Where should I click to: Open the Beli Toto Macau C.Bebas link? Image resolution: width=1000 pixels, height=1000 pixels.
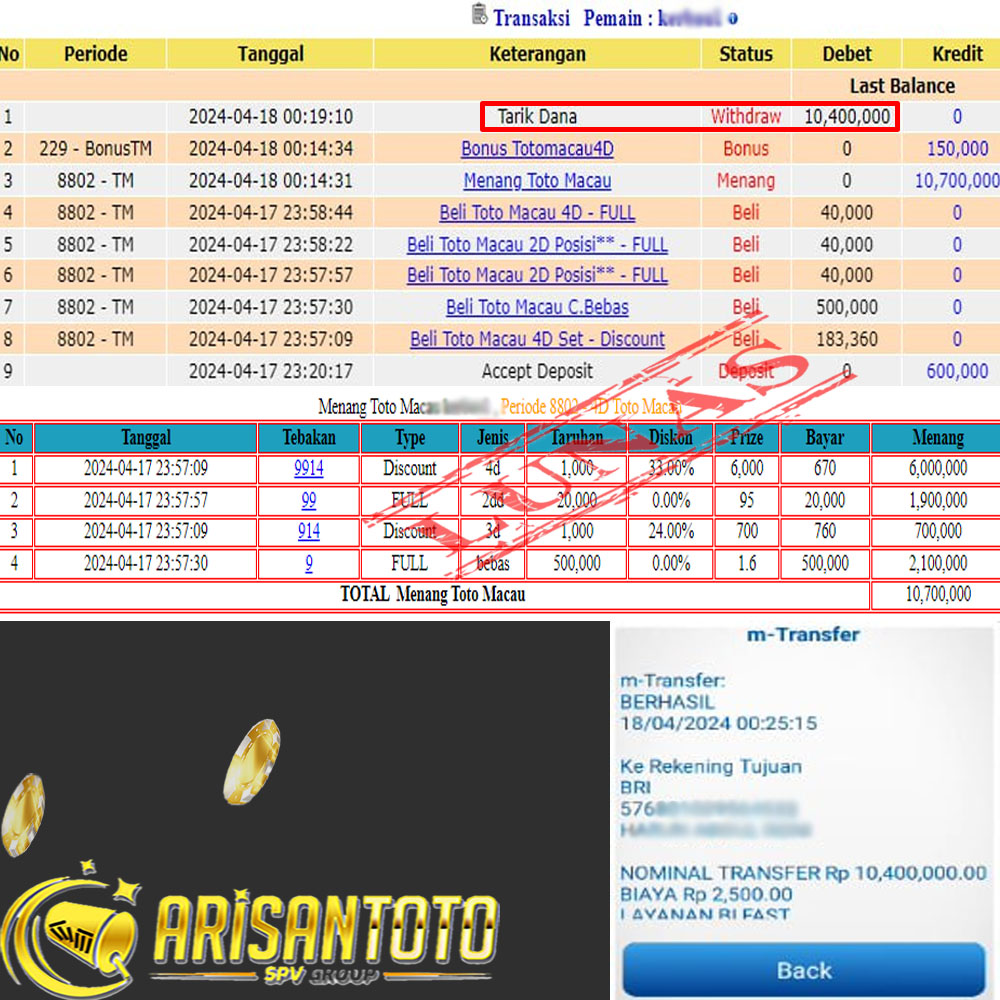[537, 307]
